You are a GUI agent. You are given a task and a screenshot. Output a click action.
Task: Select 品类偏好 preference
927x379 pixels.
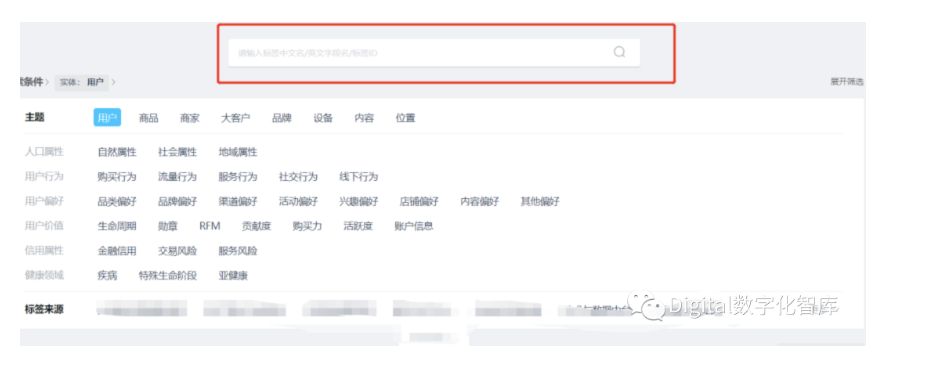click(117, 202)
